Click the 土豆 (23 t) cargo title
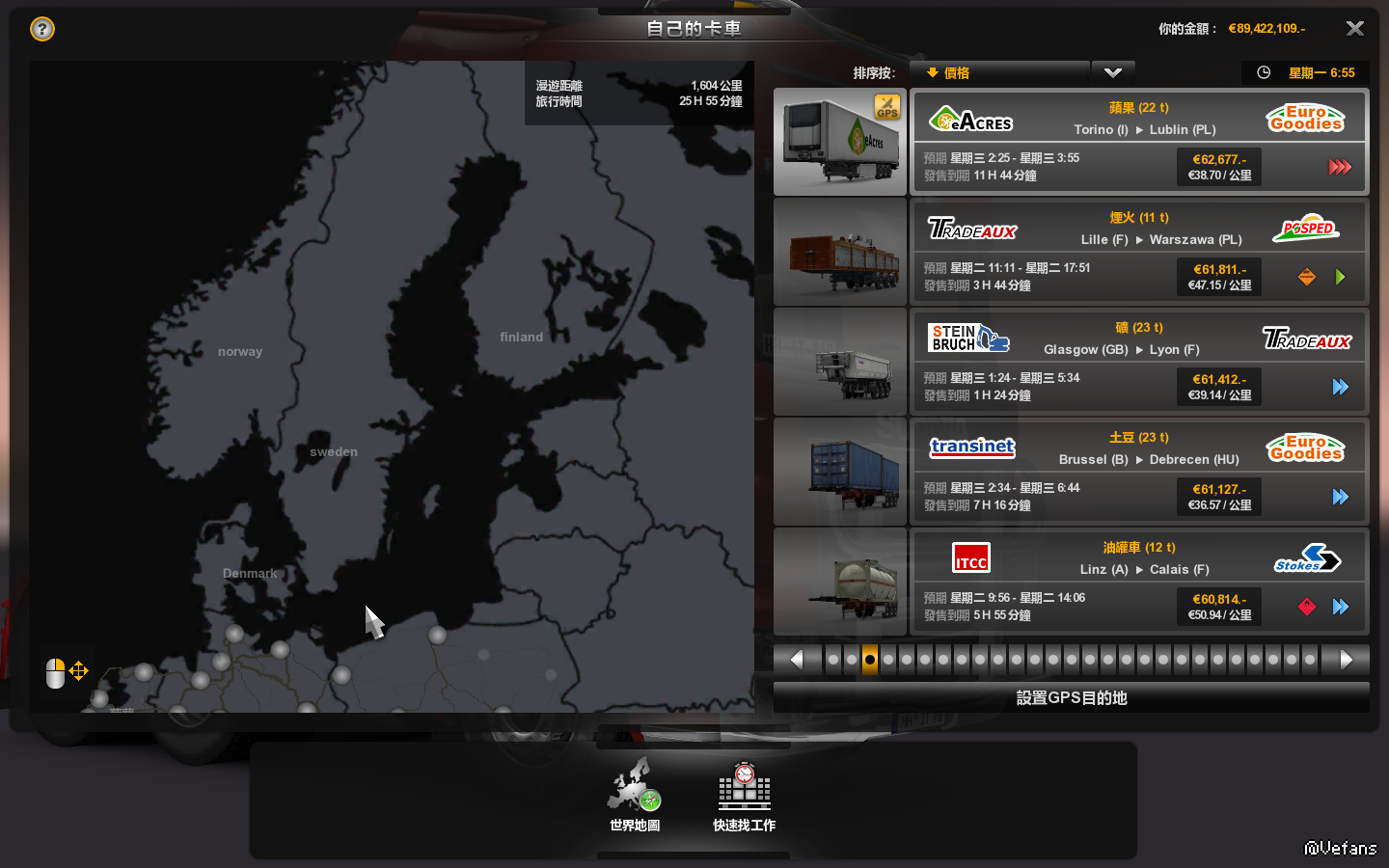The width and height of the screenshot is (1389, 868). point(1139,438)
